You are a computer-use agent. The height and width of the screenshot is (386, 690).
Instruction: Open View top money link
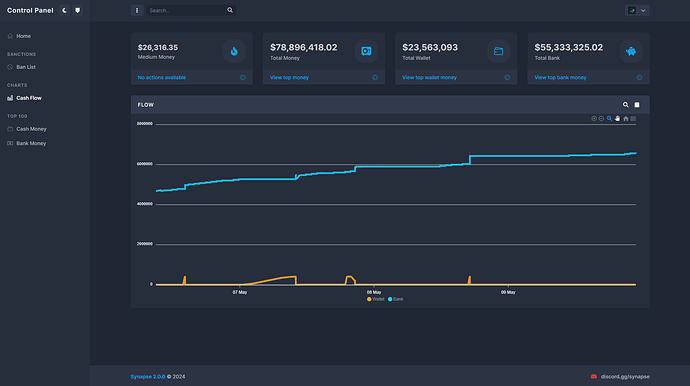coord(289,77)
